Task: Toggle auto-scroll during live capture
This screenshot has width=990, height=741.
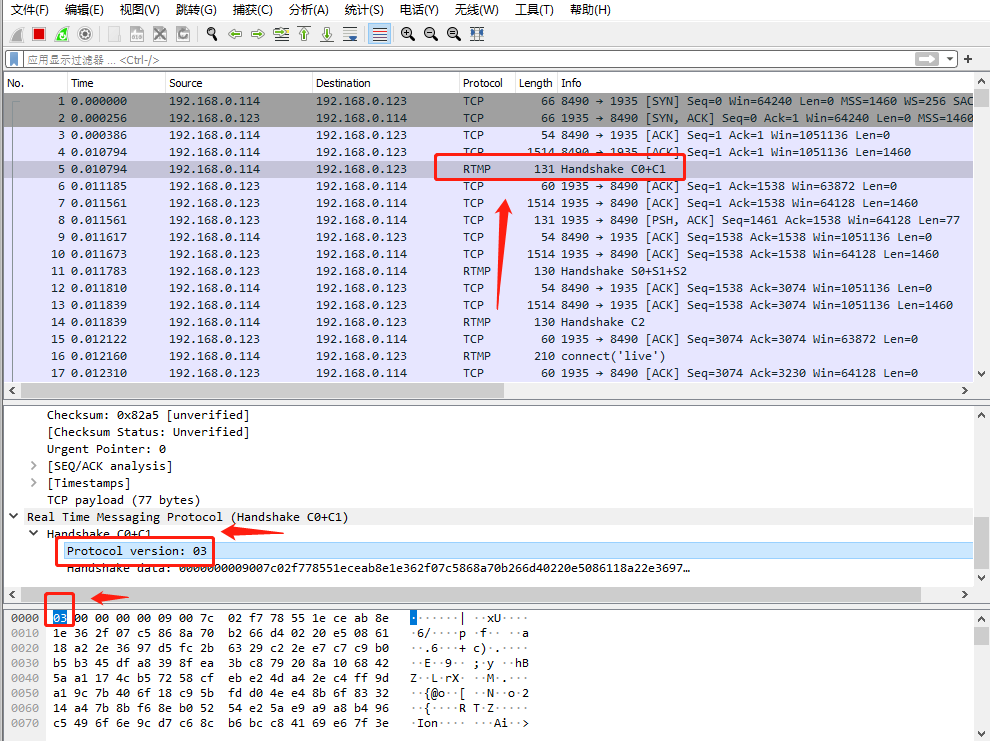Action: click(350, 34)
